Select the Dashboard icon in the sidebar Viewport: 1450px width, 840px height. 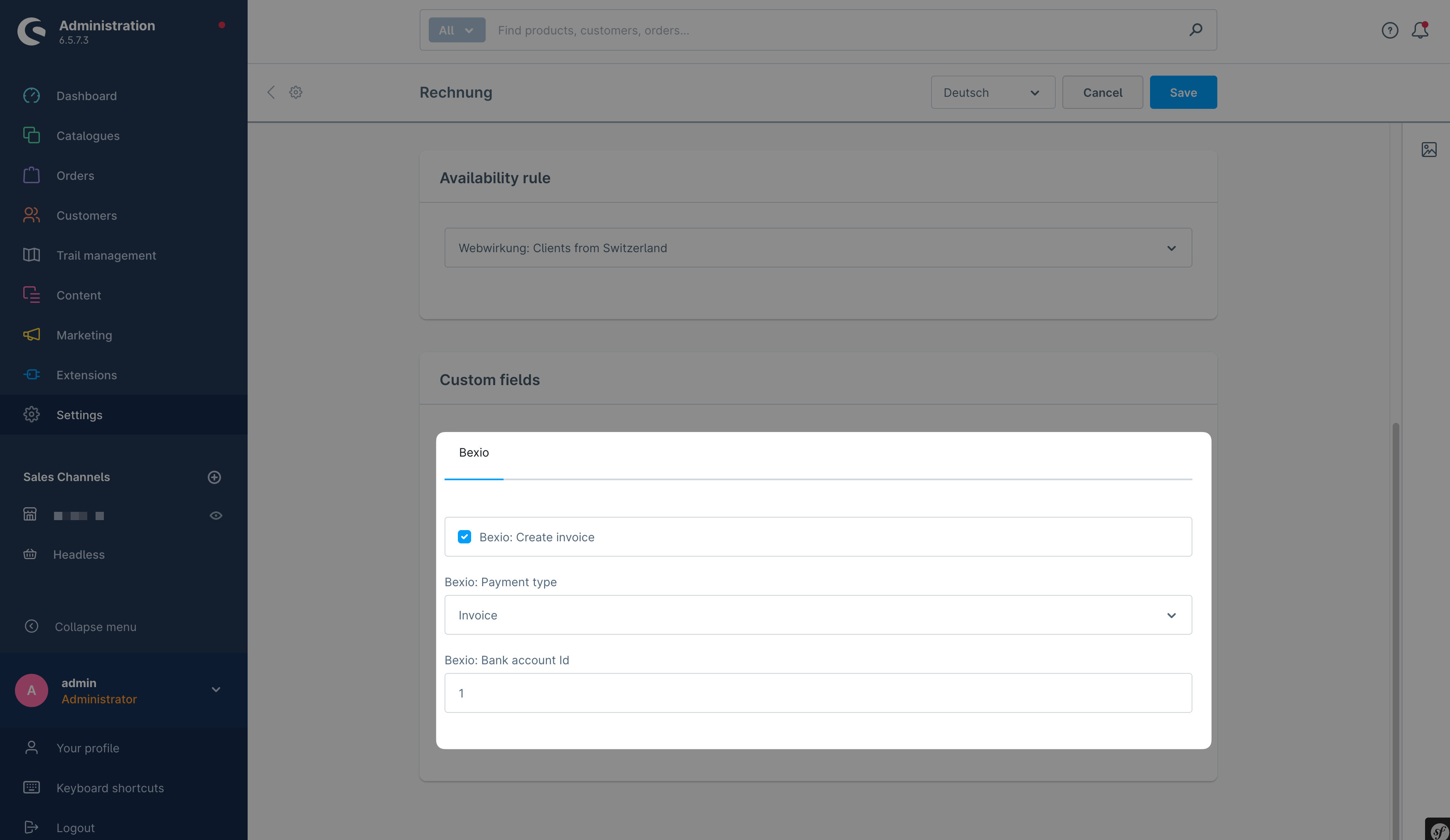point(32,96)
